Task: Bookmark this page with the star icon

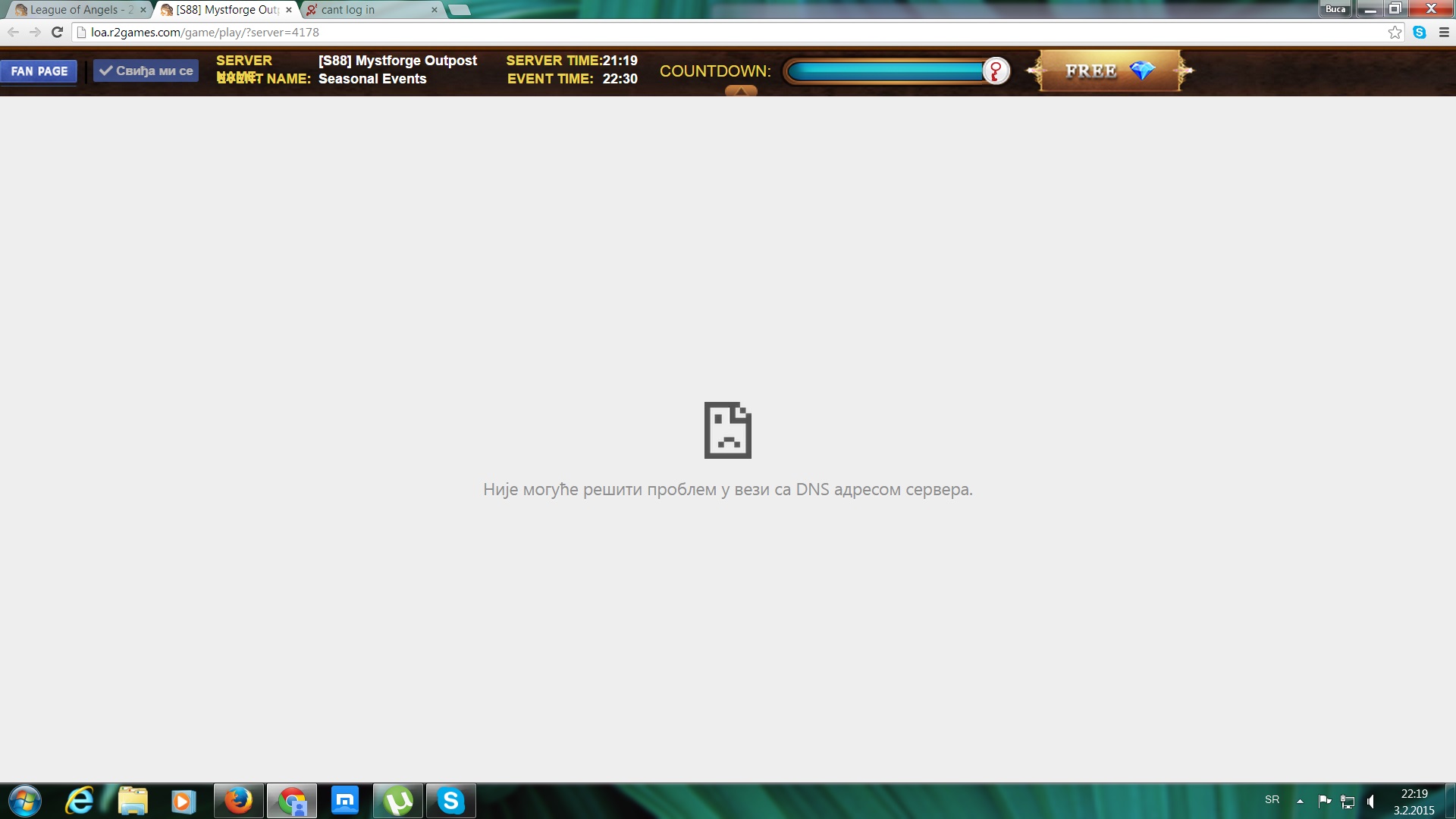Action: click(1395, 32)
